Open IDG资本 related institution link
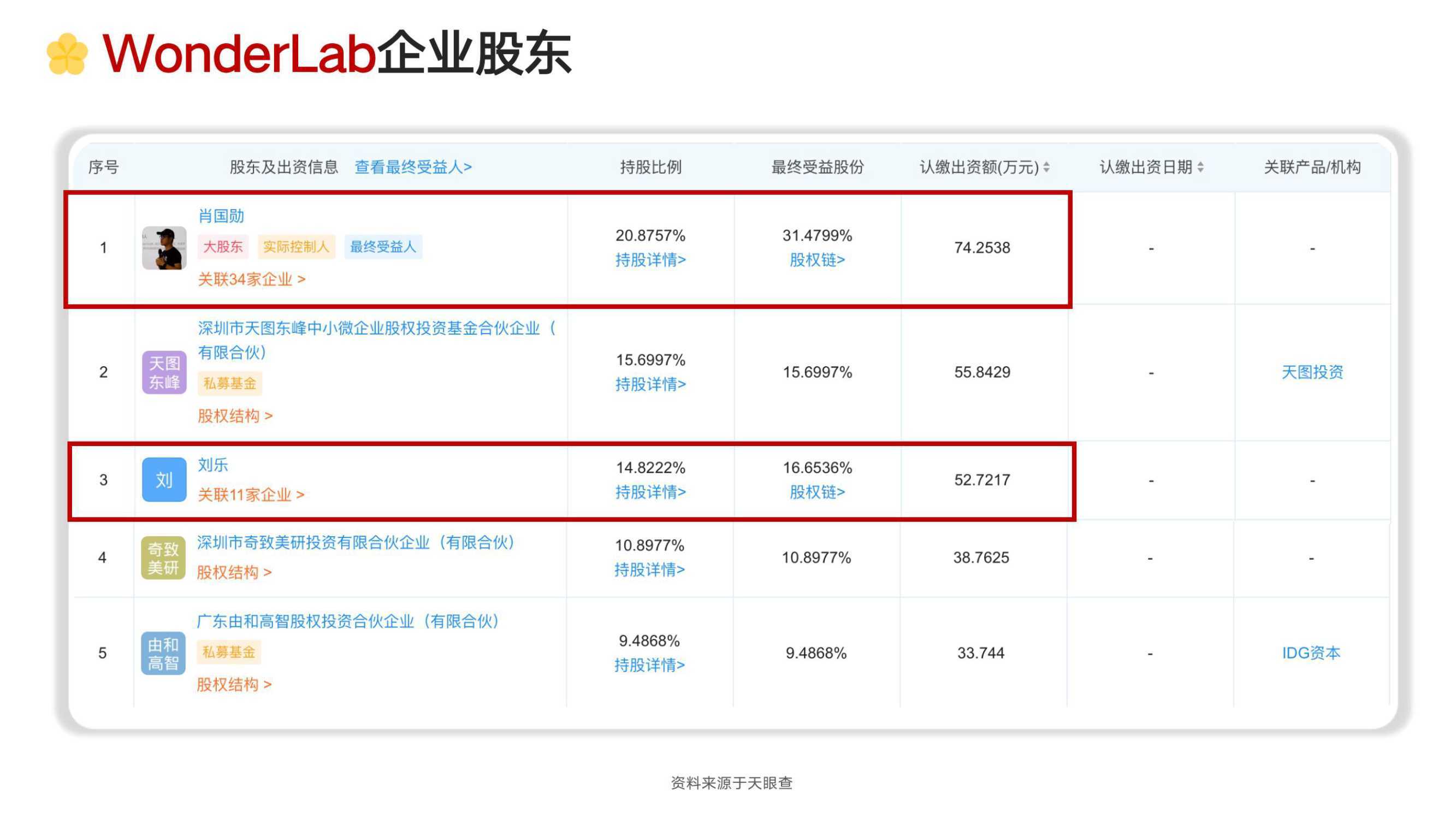Image resolution: width=1456 pixels, height=819 pixels. (x=1311, y=654)
